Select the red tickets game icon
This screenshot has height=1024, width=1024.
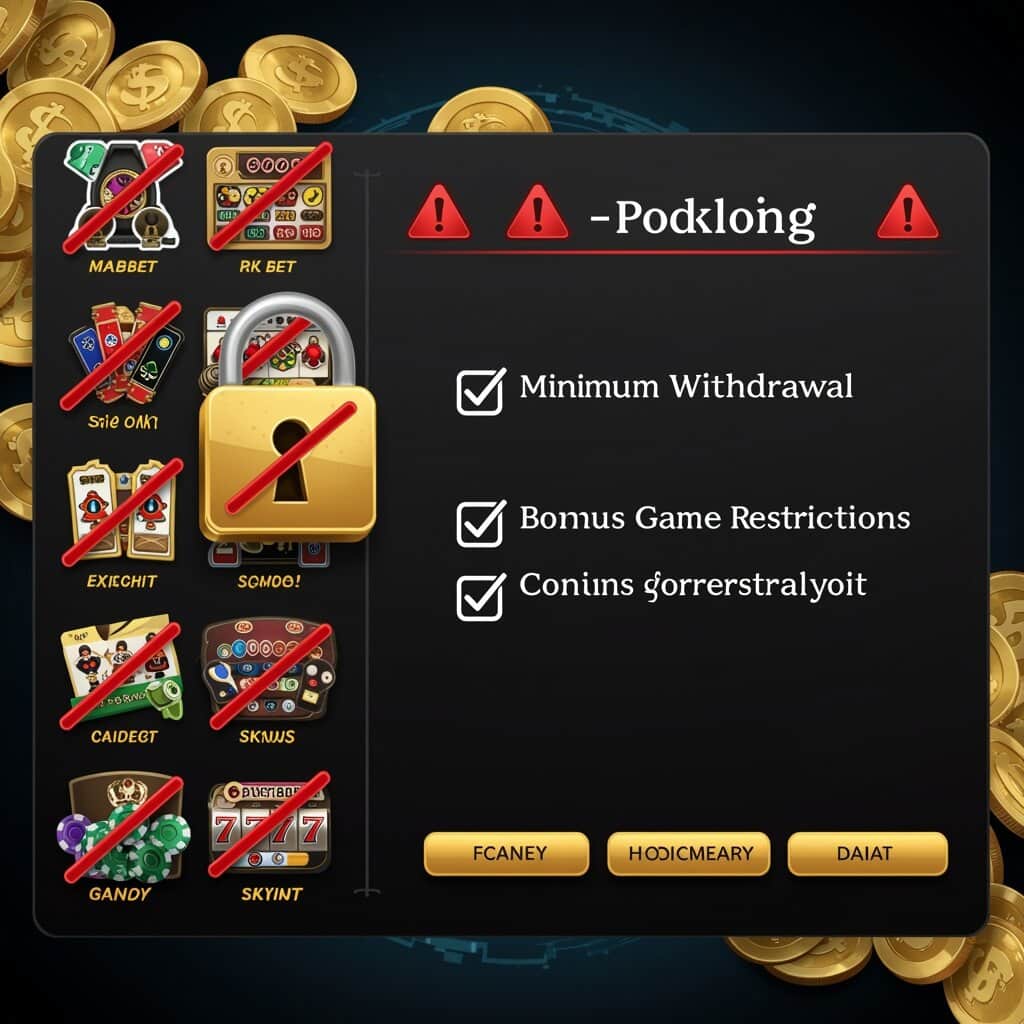(121, 355)
